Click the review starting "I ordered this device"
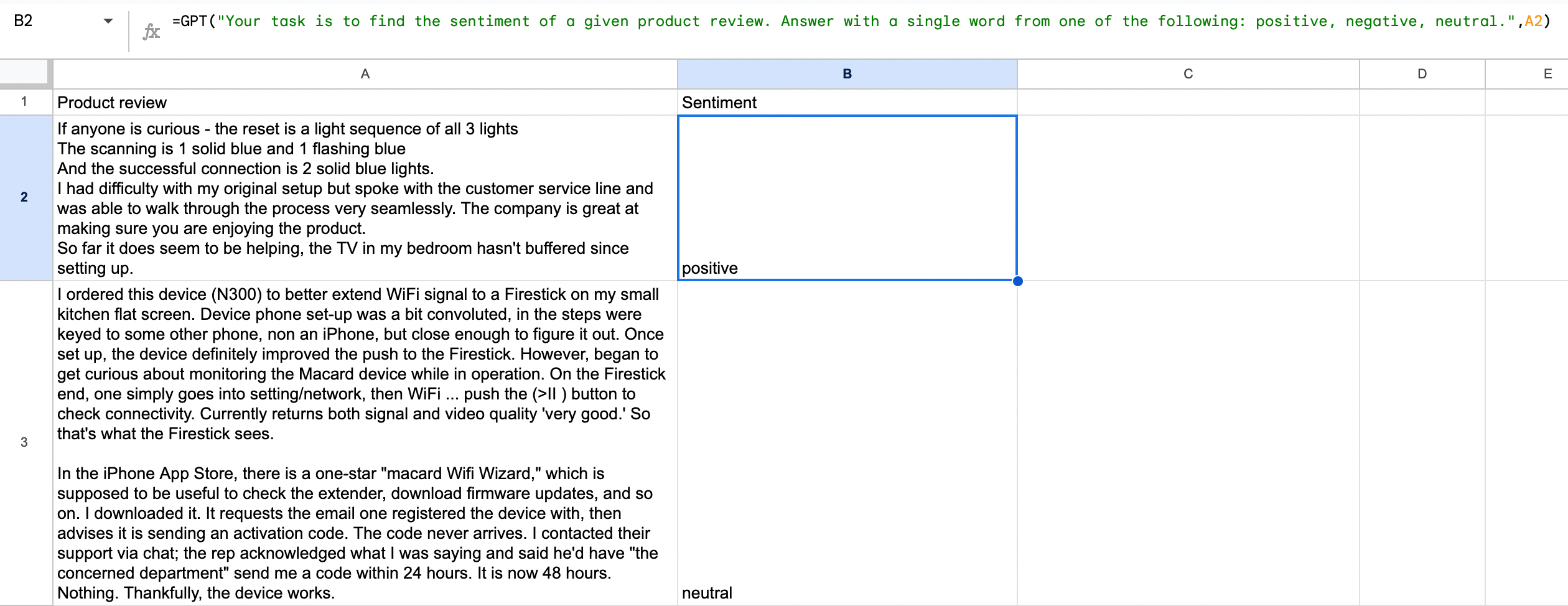The width and height of the screenshot is (1568, 606). [x=365, y=442]
